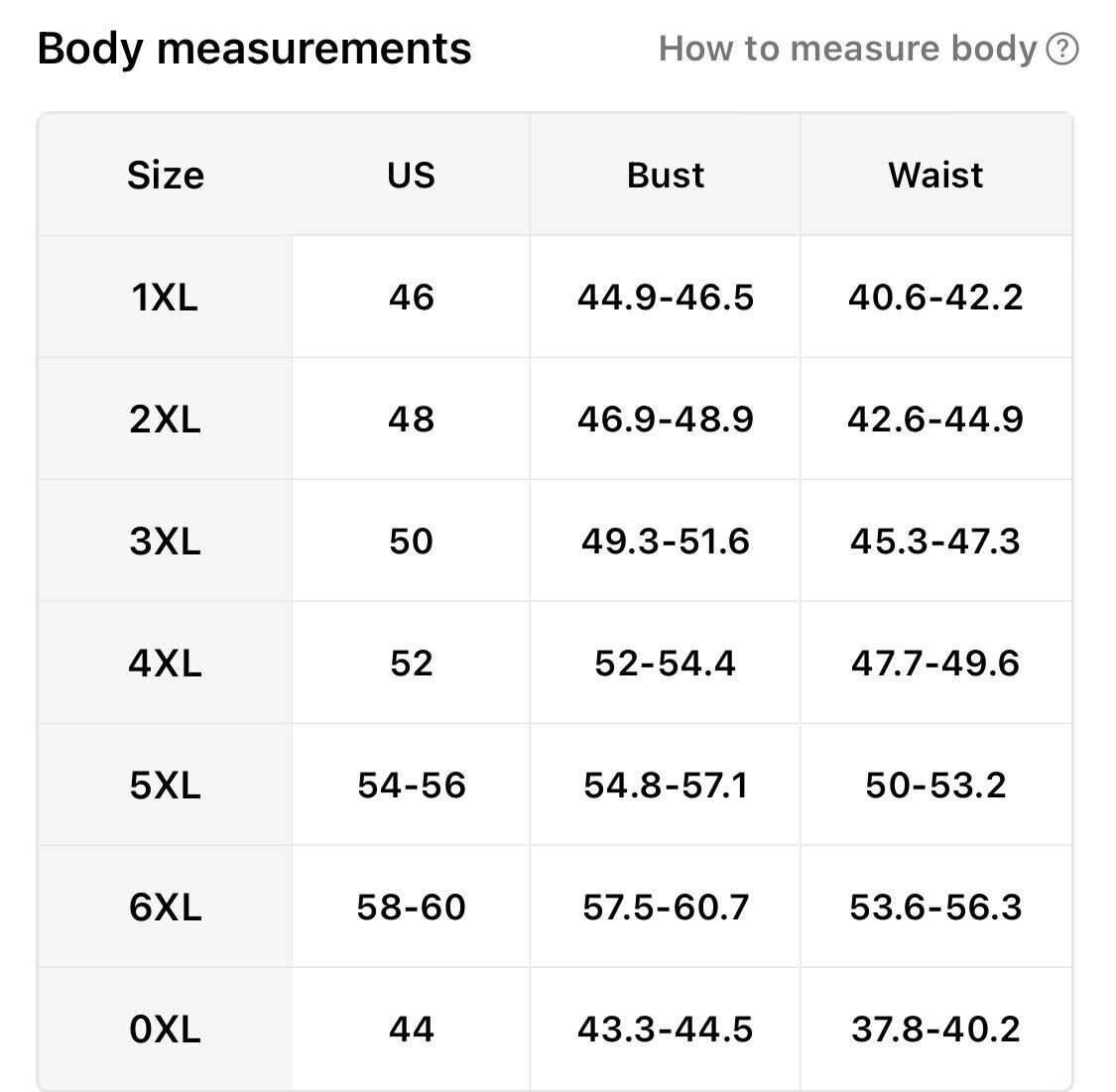Select the 1XL size row label
Viewport: 1116px width, 1092px height.
[x=165, y=297]
